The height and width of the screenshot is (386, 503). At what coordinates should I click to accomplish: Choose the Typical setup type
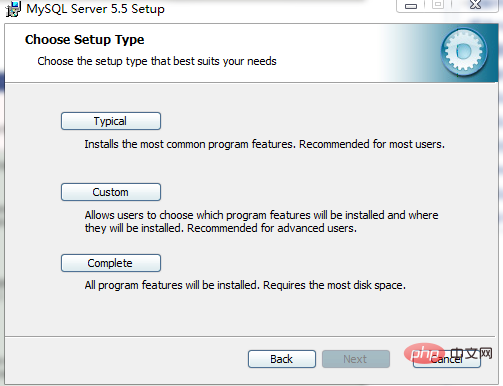click(111, 121)
